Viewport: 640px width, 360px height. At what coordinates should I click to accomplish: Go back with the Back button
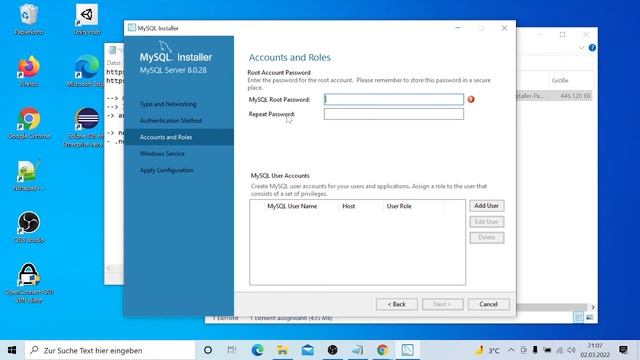point(397,304)
